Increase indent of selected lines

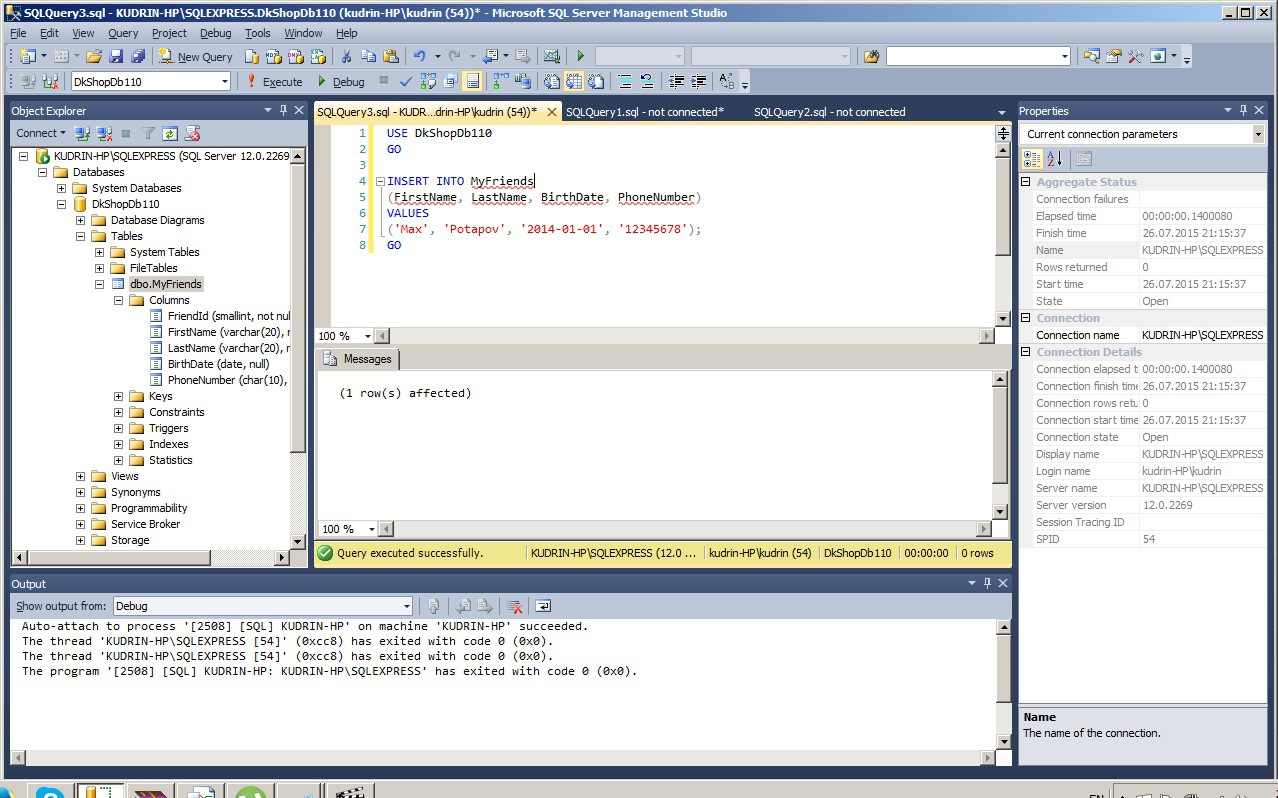coord(699,81)
